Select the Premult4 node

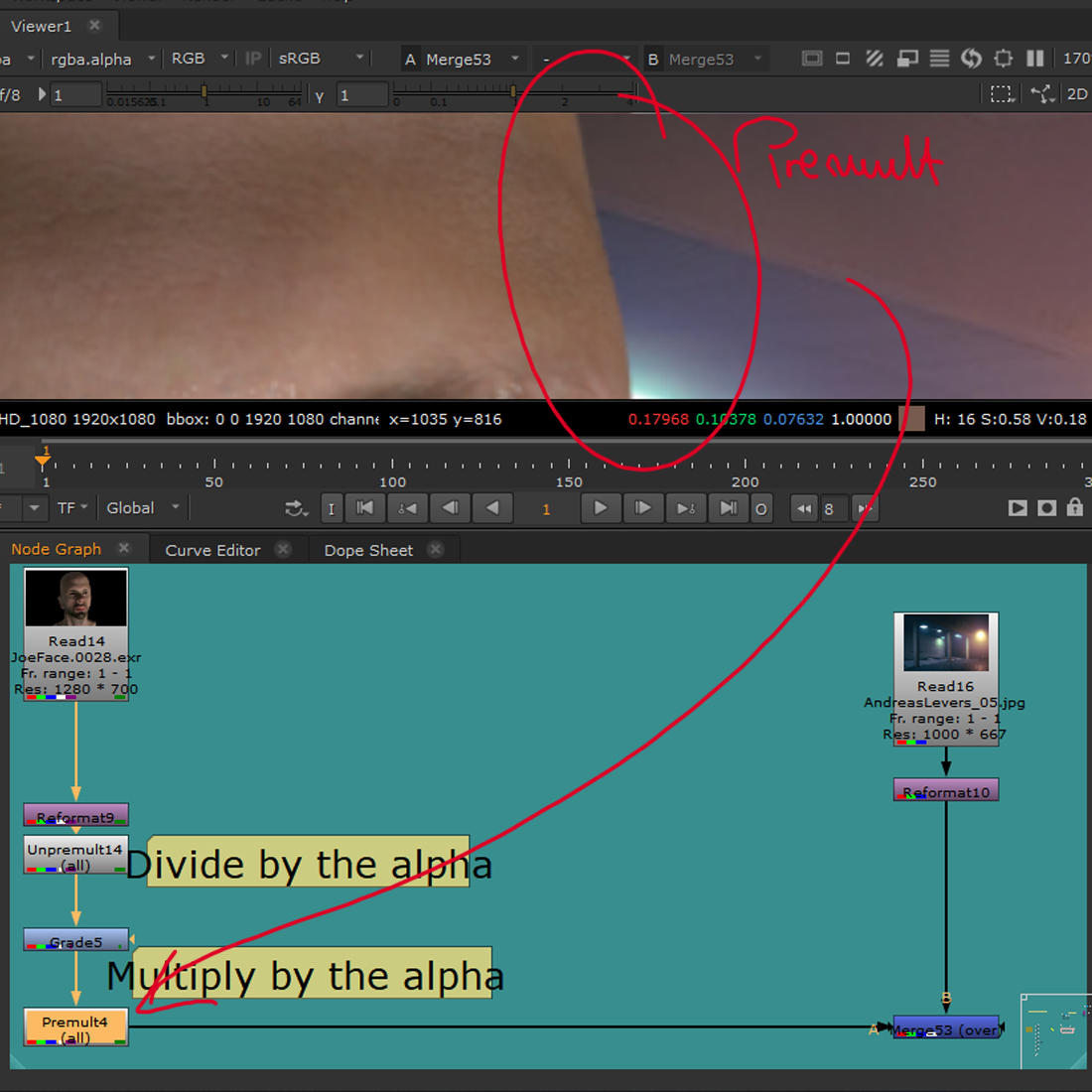pyautogui.click(x=75, y=1027)
